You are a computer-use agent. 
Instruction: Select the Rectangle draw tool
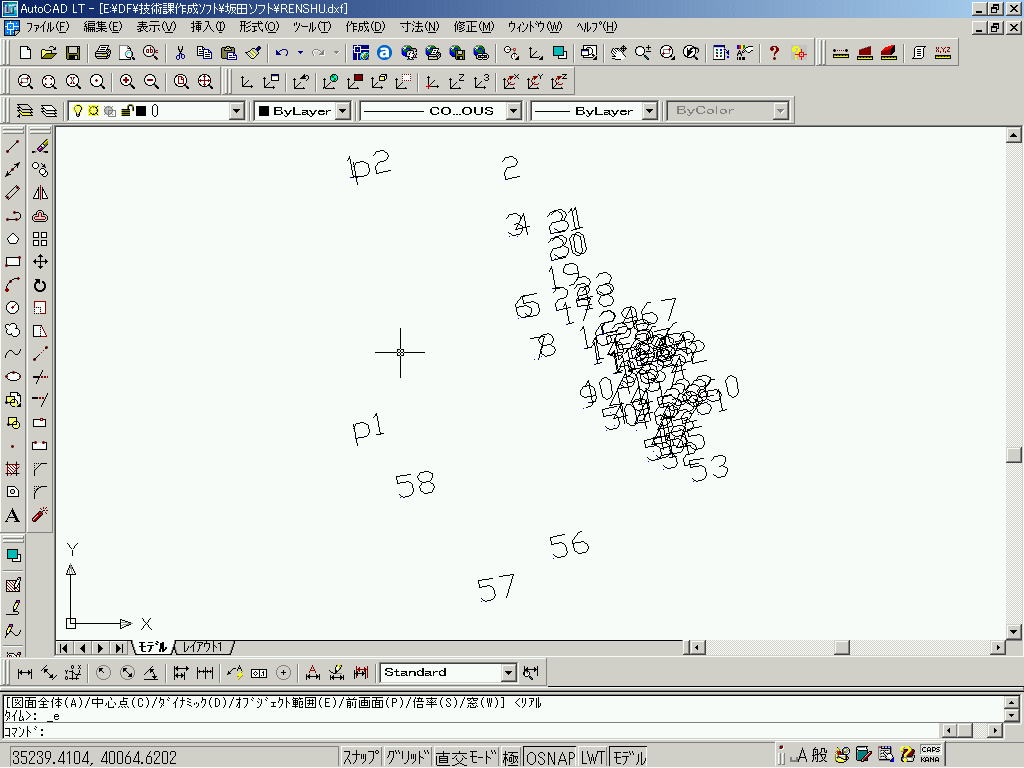(x=12, y=262)
